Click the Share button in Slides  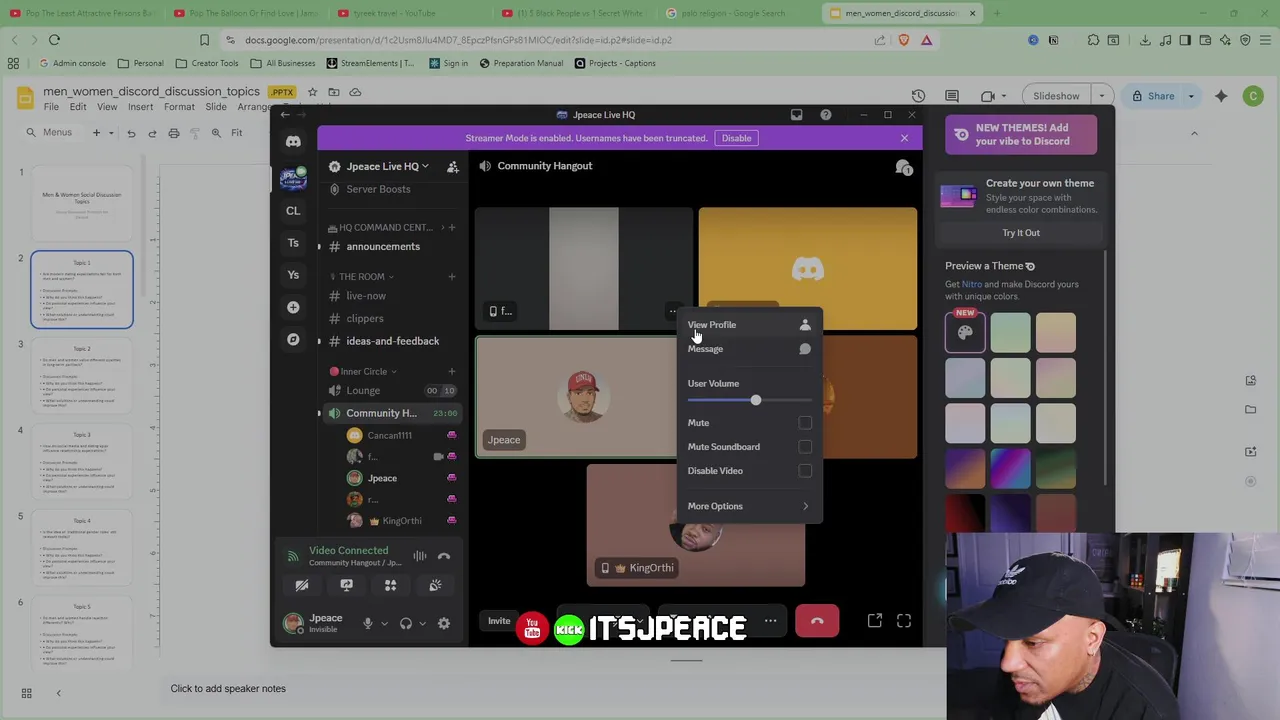(1153, 96)
